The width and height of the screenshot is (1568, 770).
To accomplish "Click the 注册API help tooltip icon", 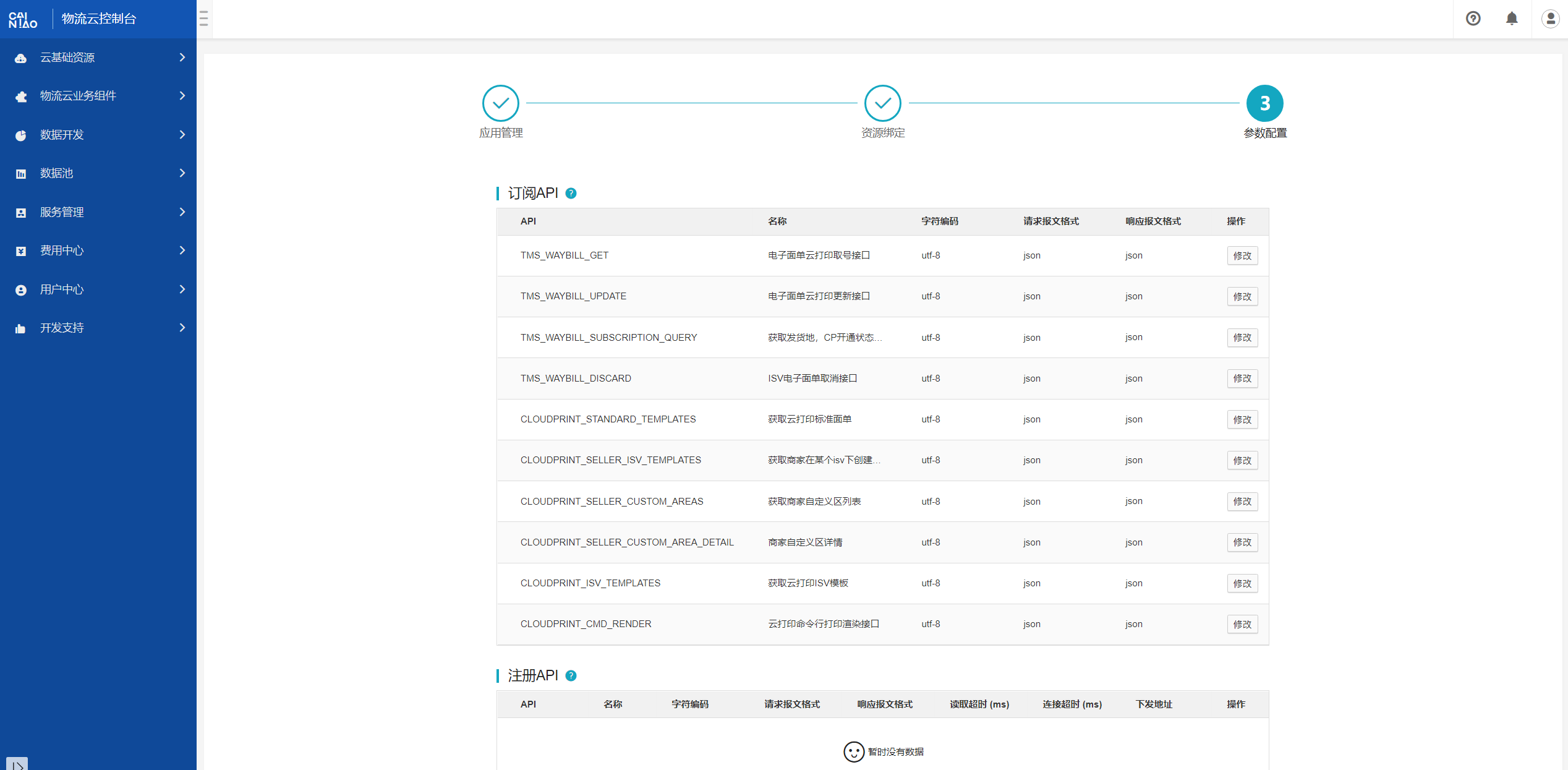I will [x=571, y=676].
